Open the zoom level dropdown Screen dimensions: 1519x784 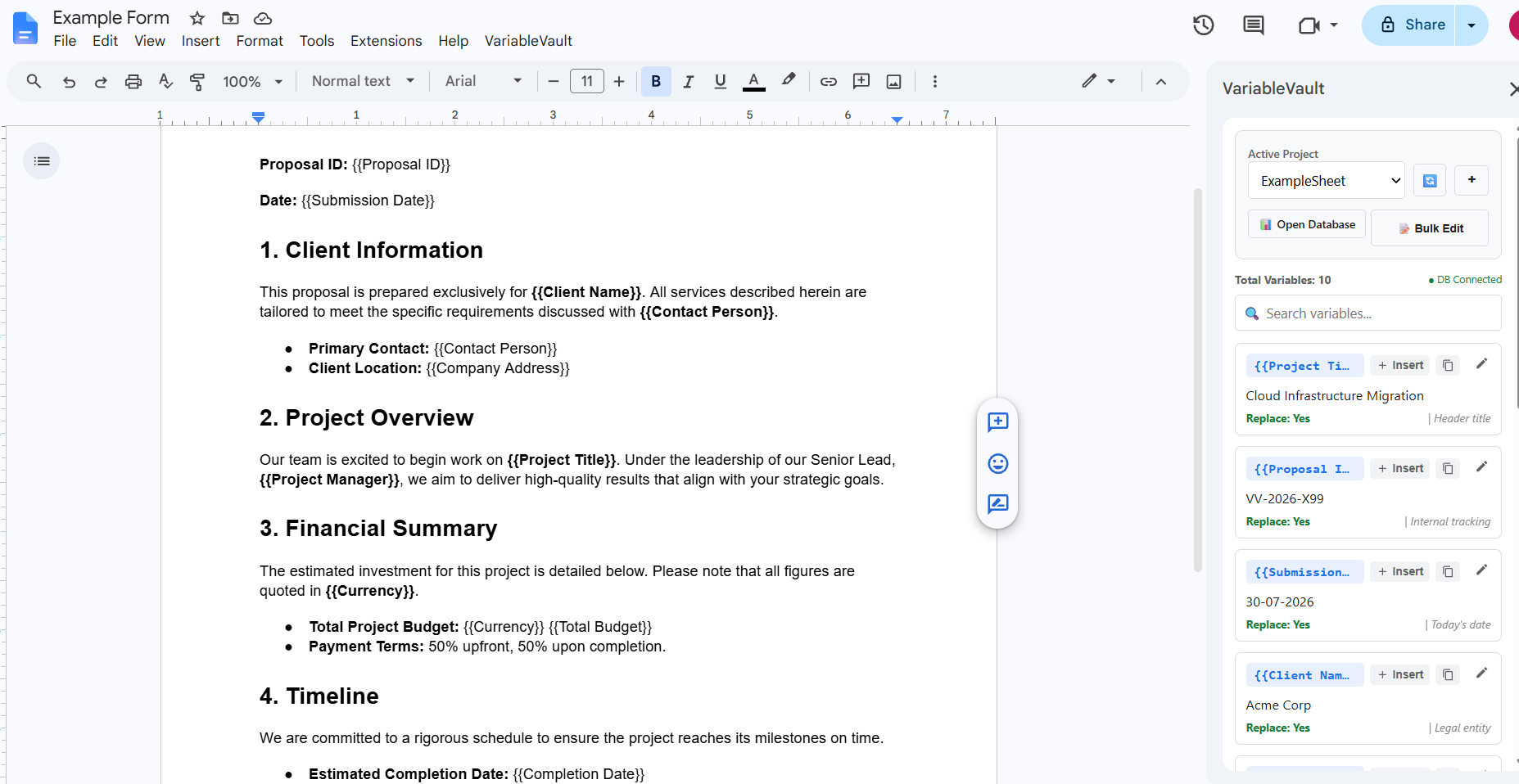(252, 81)
